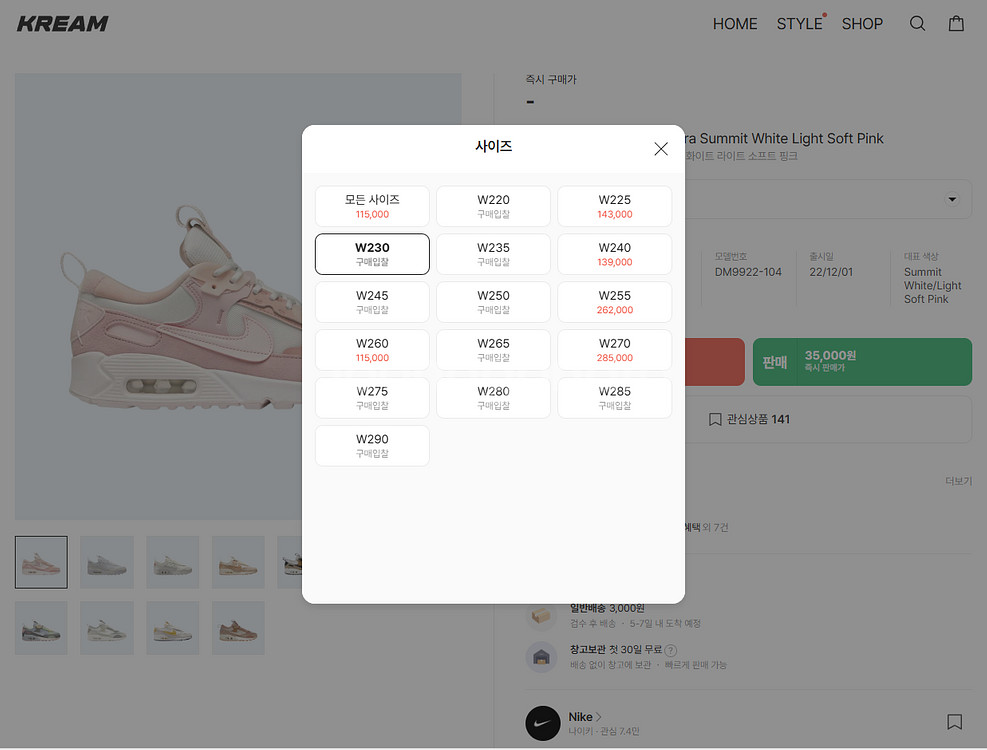Image resolution: width=987 pixels, height=750 pixels.
Task: Close the size selection popup
Action: [661, 149]
